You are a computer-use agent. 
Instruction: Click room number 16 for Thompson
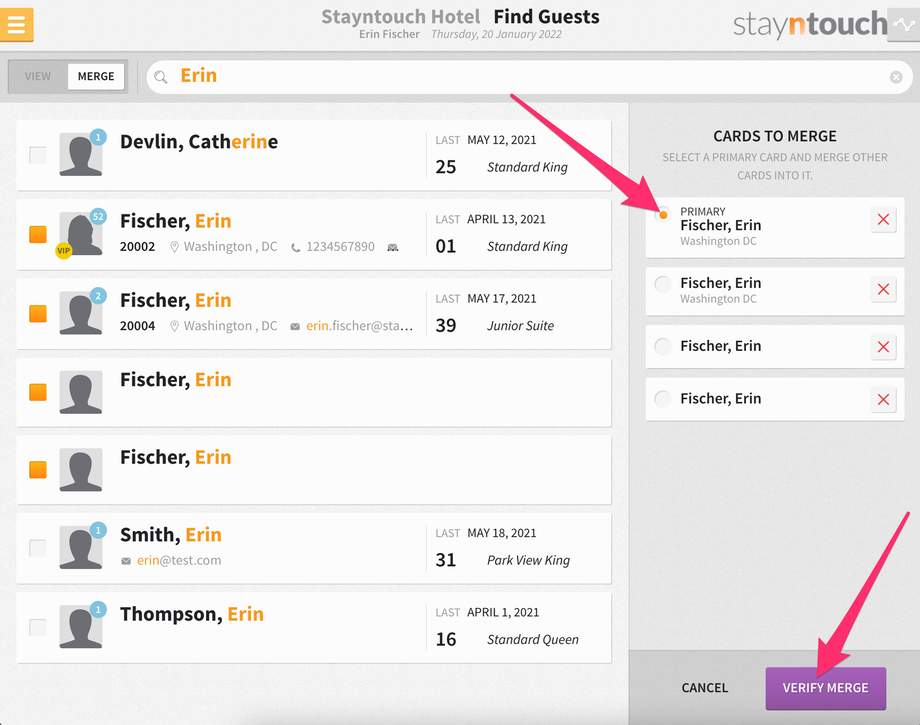446,639
